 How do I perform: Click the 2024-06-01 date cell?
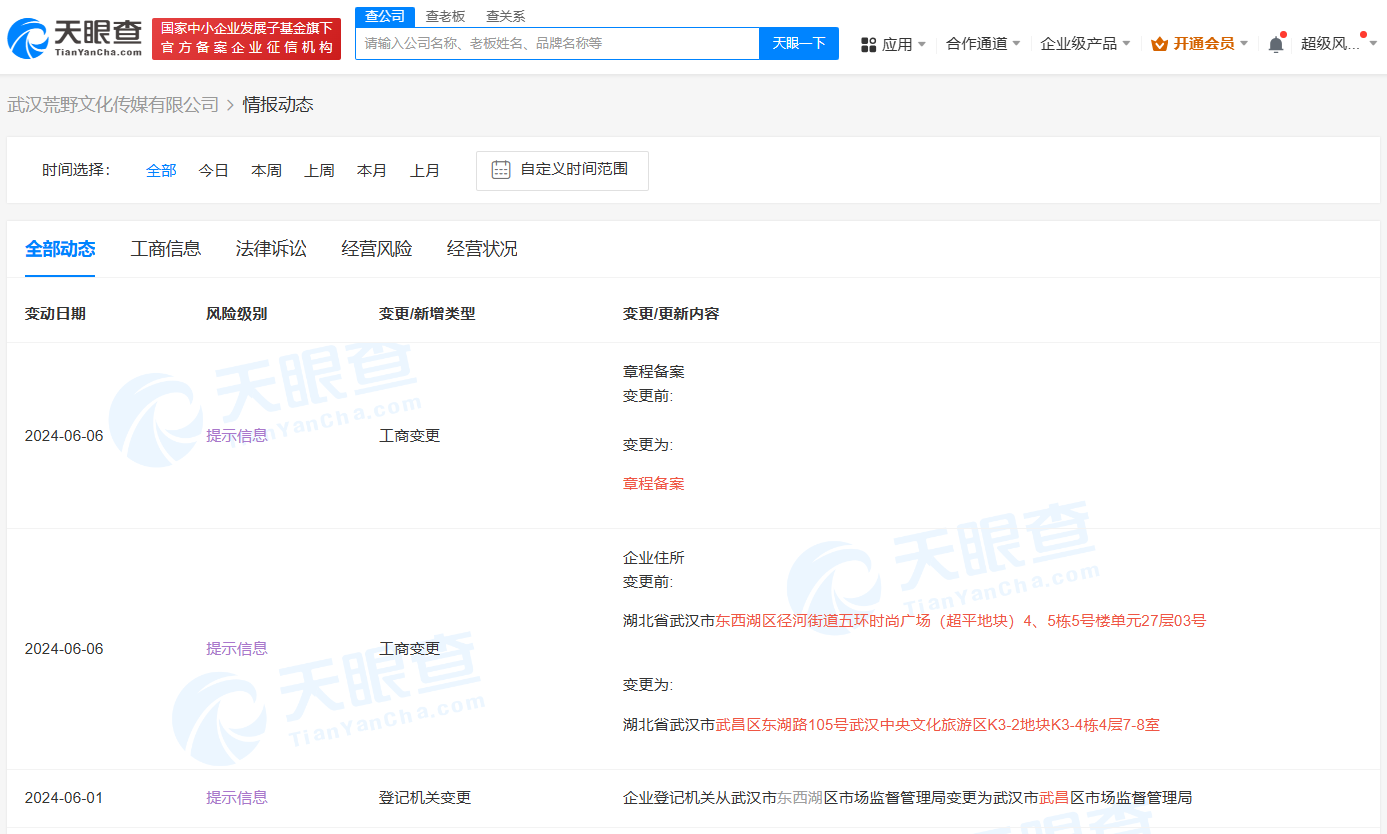[x=64, y=798]
